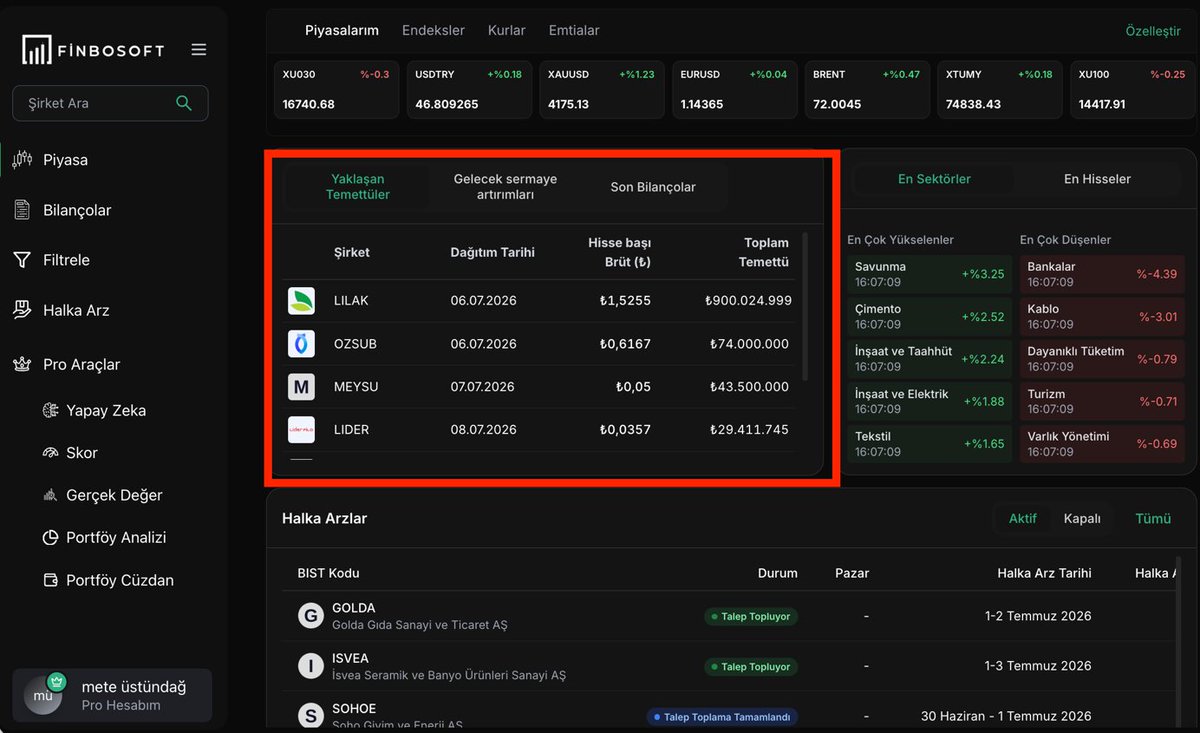The image size is (1200, 733).
Task: Open Halka Arz in the sidebar
Action: point(76,310)
